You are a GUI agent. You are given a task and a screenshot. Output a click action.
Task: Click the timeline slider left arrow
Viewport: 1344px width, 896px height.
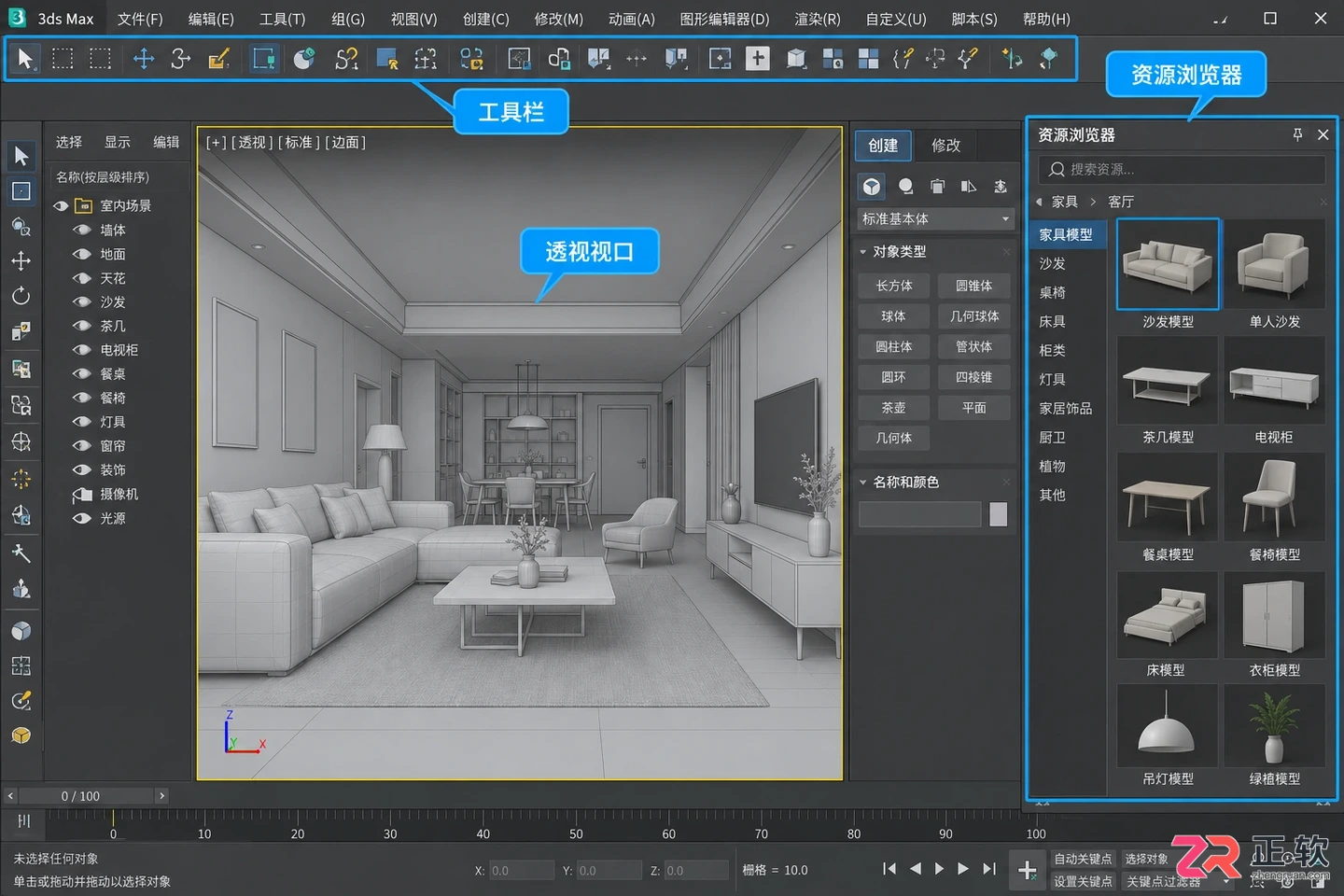[10, 796]
